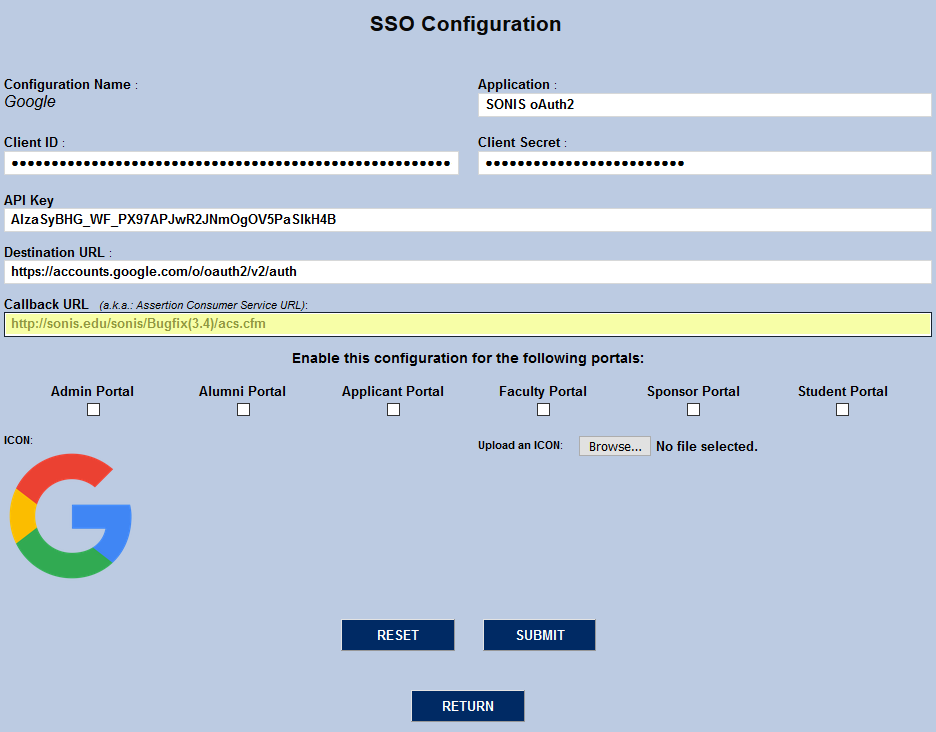Check the Sponsor Portal option
Screen dimensions: 936x732
tap(693, 409)
